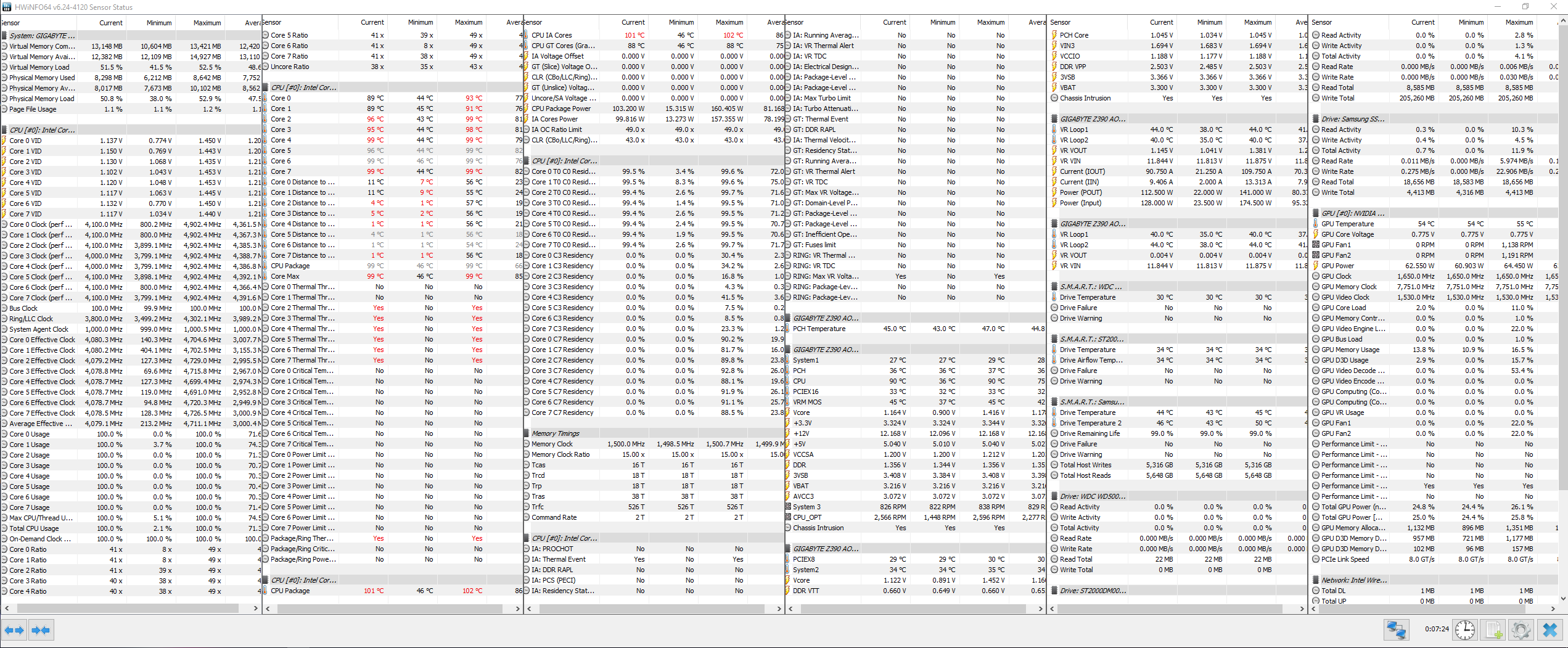Click the shrink panels inward-arrows button
This screenshot has height=648, width=1568.
pyautogui.click(x=41, y=630)
